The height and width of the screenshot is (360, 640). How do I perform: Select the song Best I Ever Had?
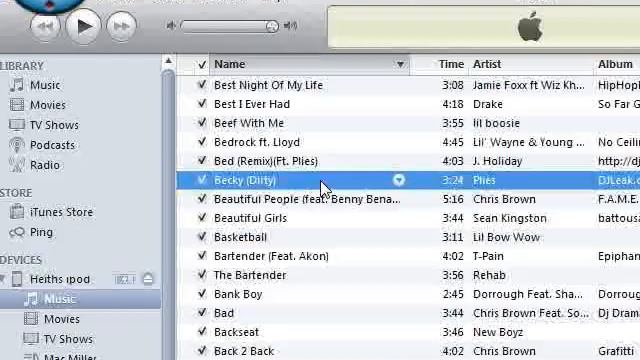pos(252,104)
